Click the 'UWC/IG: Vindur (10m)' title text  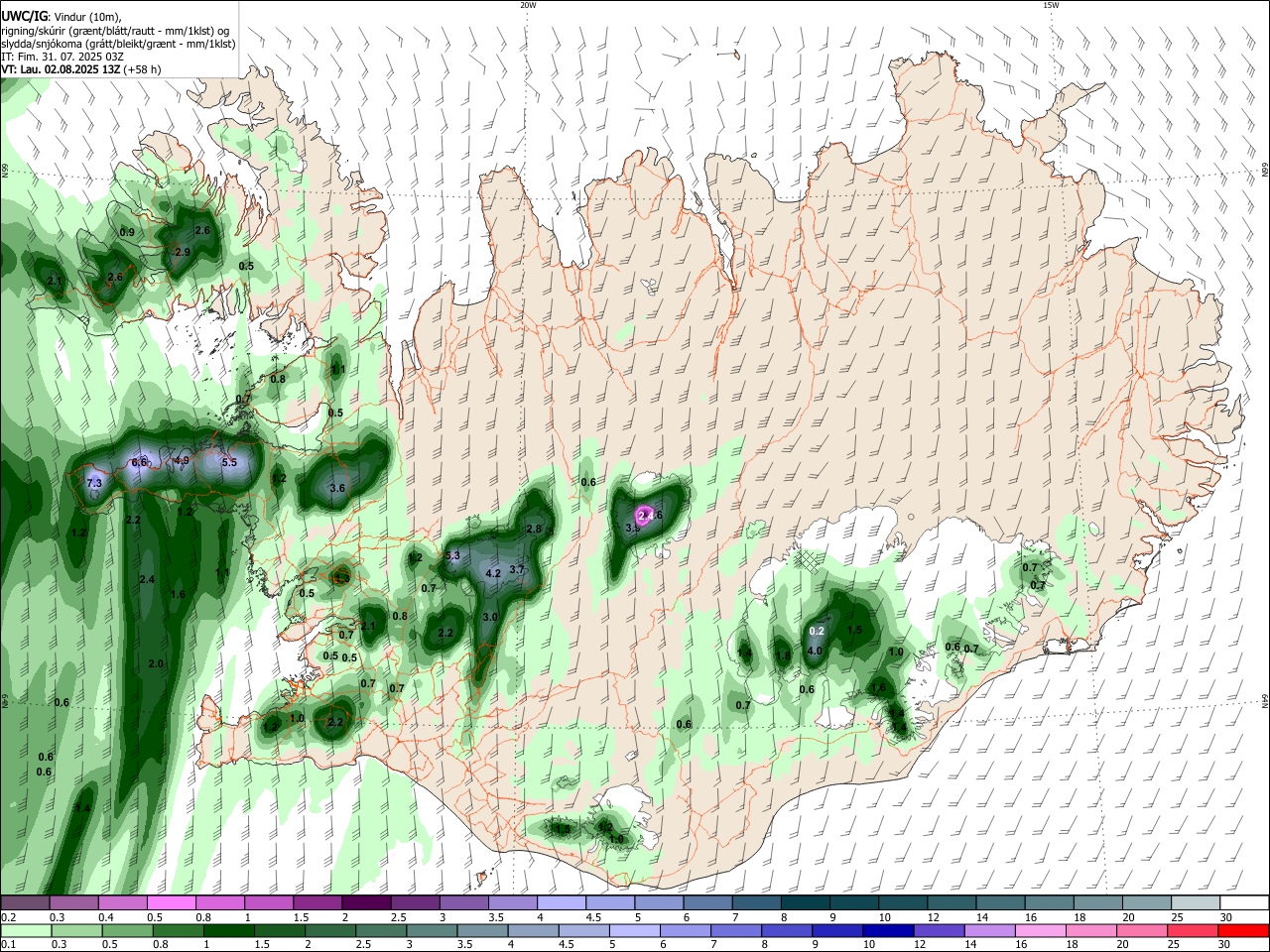pyautogui.click(x=61, y=17)
